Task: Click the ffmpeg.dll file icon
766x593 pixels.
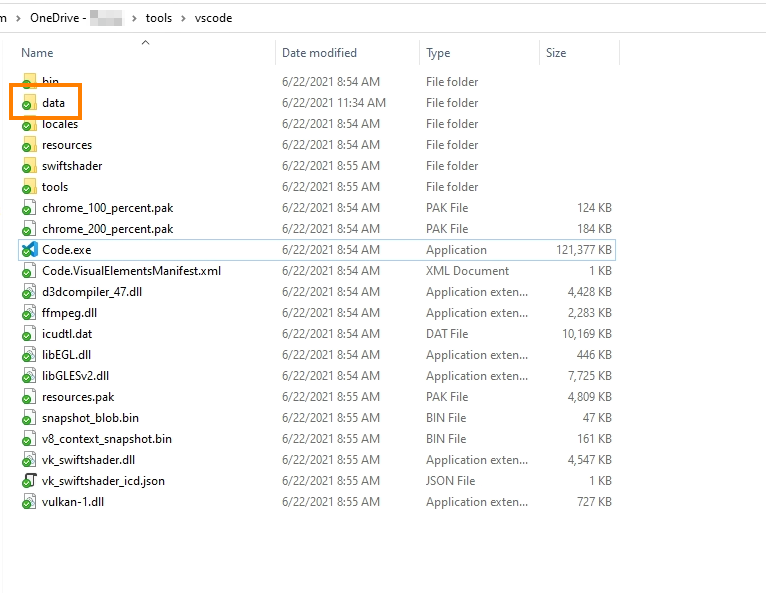Action: 29,313
